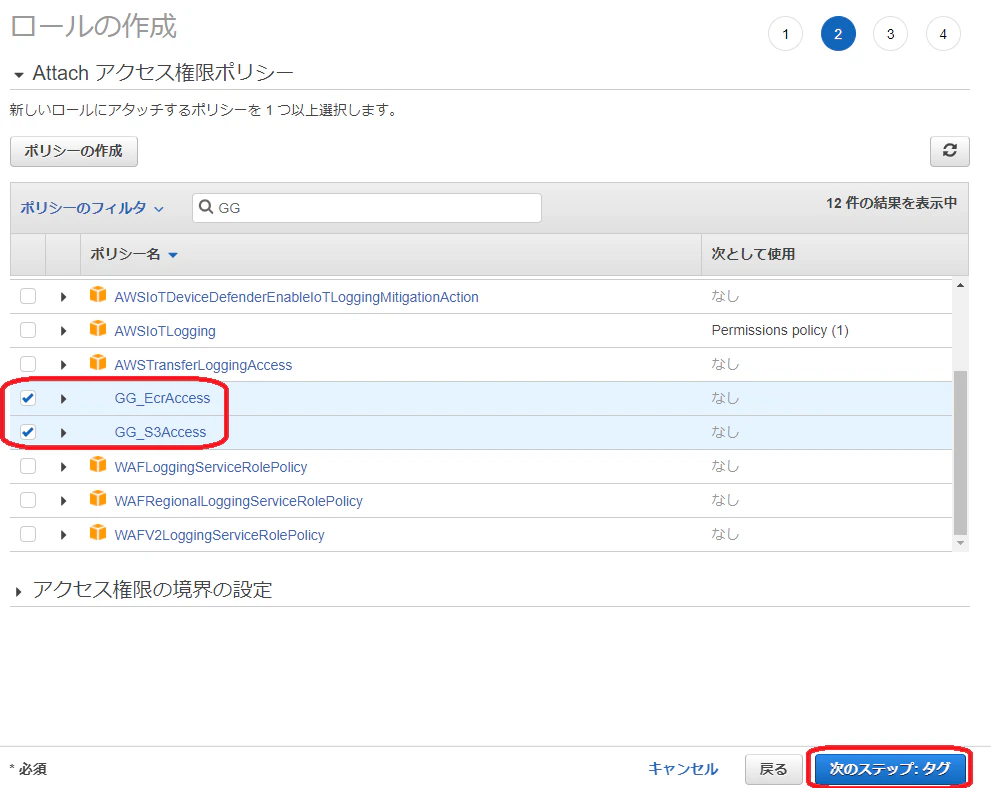The height and width of the screenshot is (788, 991).
Task: Expand アクセス権限の境界の設定 section
Action: pos(18,591)
